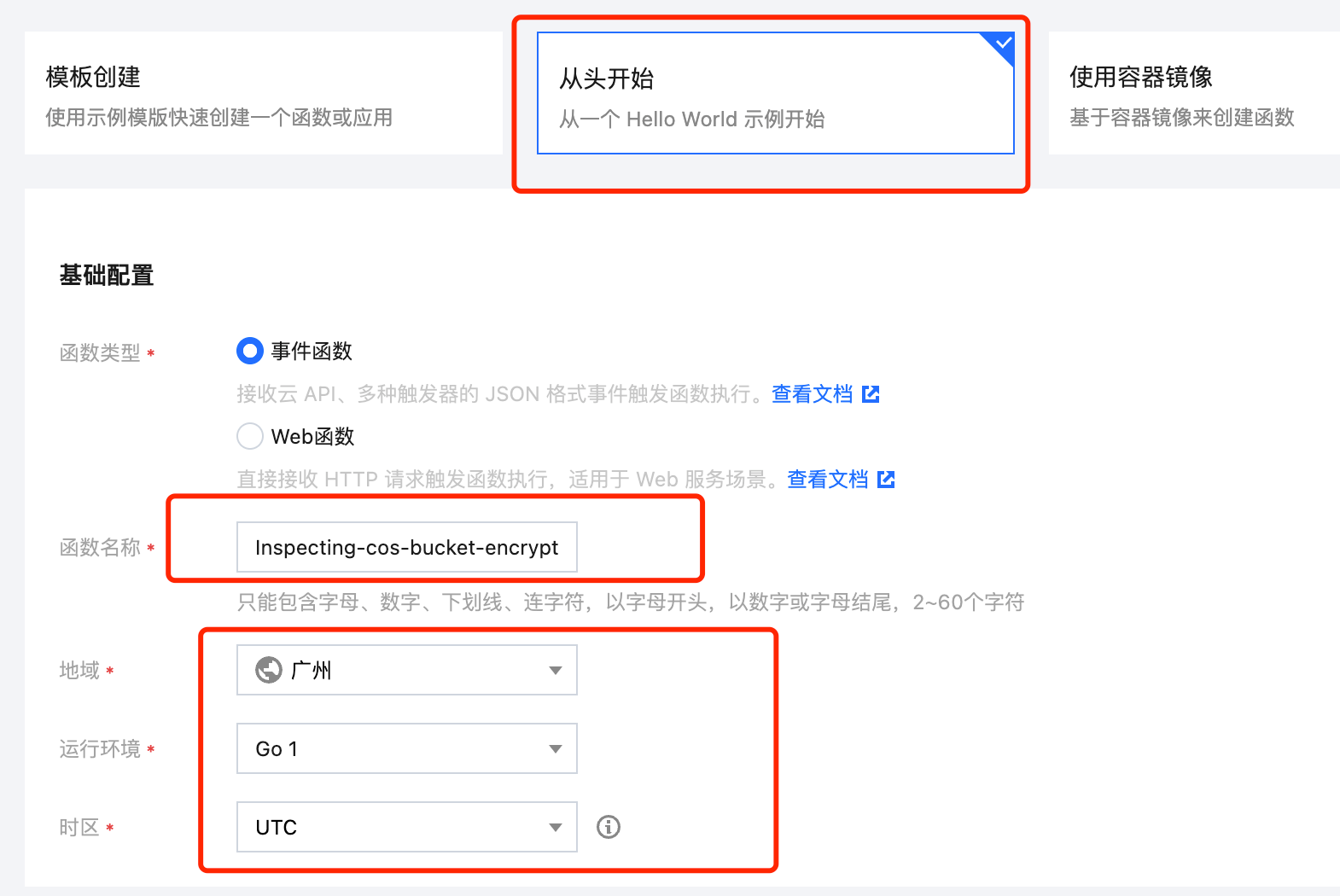Screen dimensions: 1340x896
Task: Choose the 从头开始 creation option
Action: tap(775, 94)
